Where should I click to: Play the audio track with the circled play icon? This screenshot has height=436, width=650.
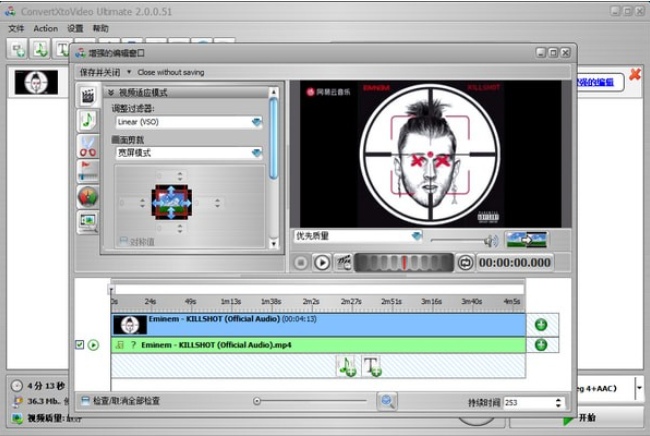94,345
